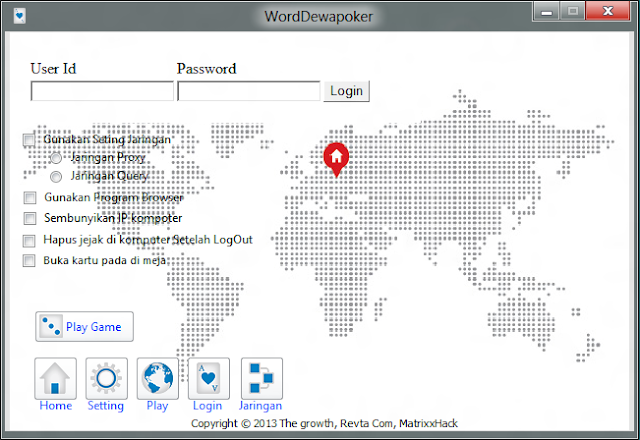
Task: Click the Login playing card icon
Action: tap(209, 378)
